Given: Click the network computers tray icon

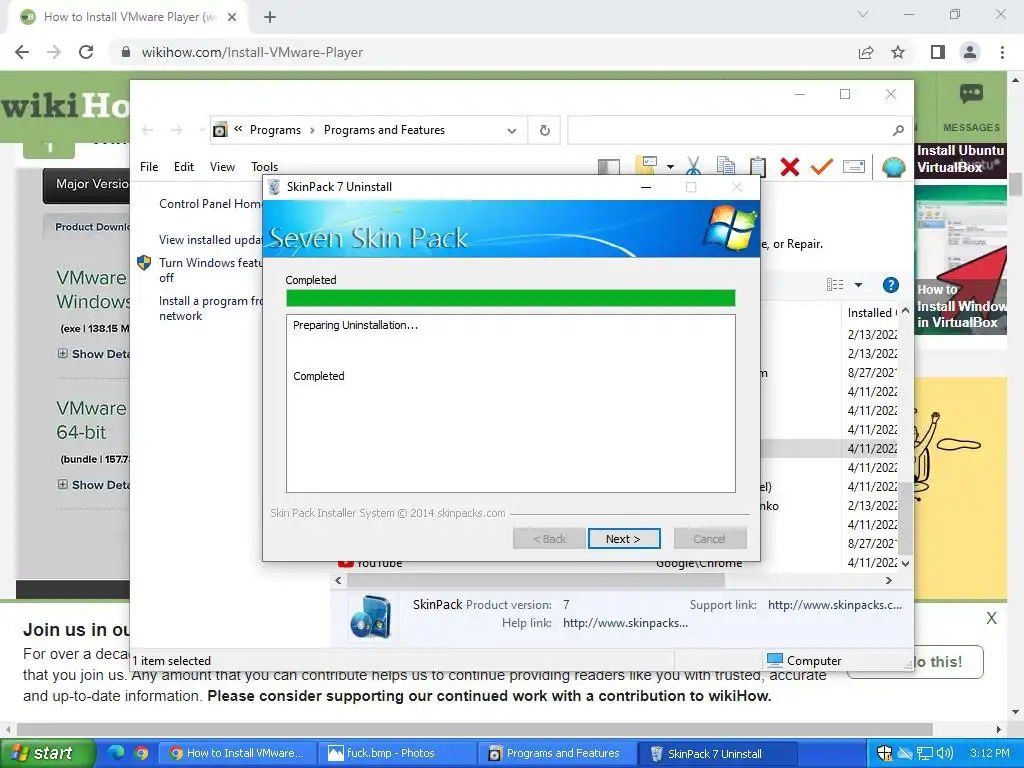Looking at the screenshot, I should [x=925, y=753].
